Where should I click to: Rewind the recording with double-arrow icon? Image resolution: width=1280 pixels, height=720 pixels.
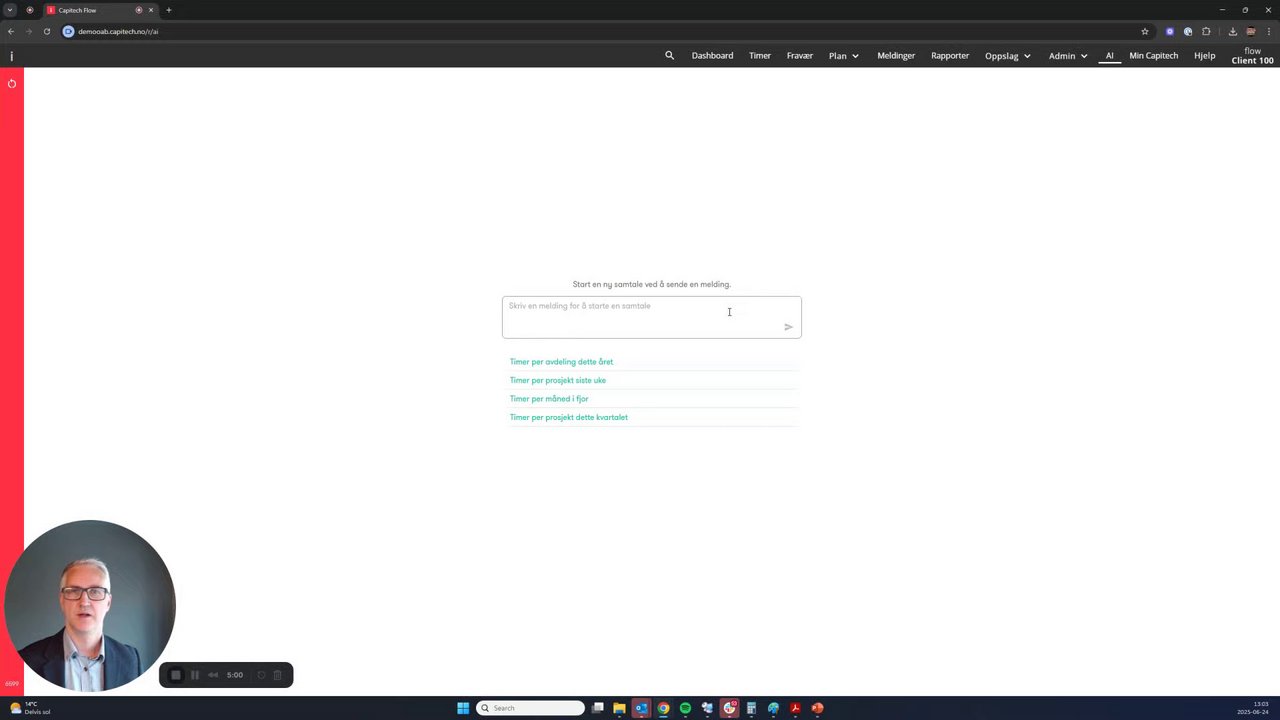point(213,675)
